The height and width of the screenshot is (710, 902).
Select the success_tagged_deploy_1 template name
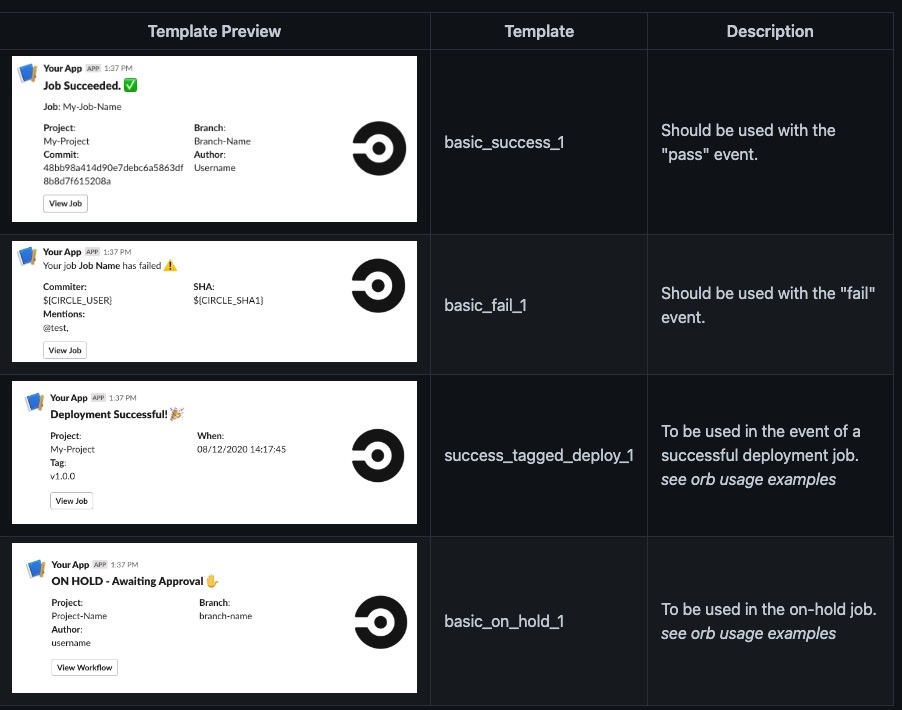pos(539,456)
